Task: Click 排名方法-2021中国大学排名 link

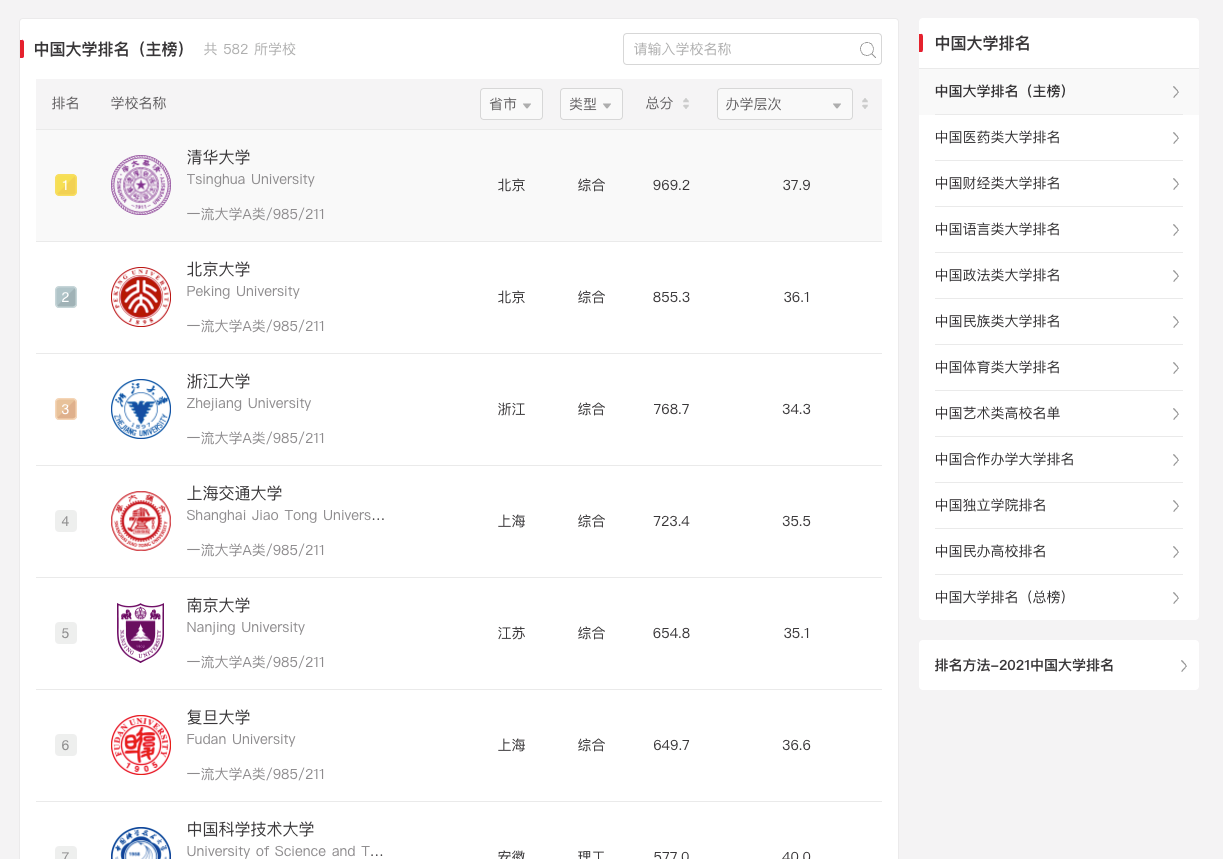Action: pos(1024,666)
